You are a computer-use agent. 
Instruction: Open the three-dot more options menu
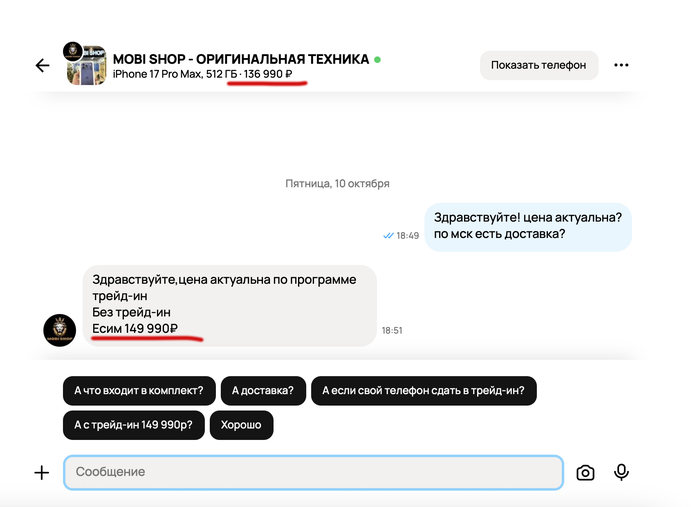point(621,65)
